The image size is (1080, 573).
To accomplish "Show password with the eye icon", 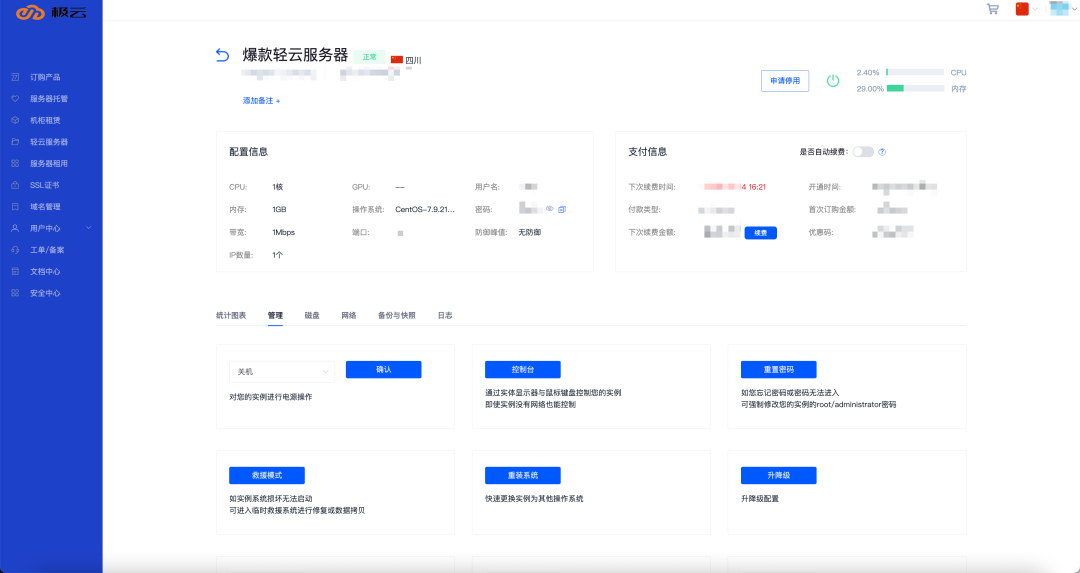I will (x=550, y=209).
